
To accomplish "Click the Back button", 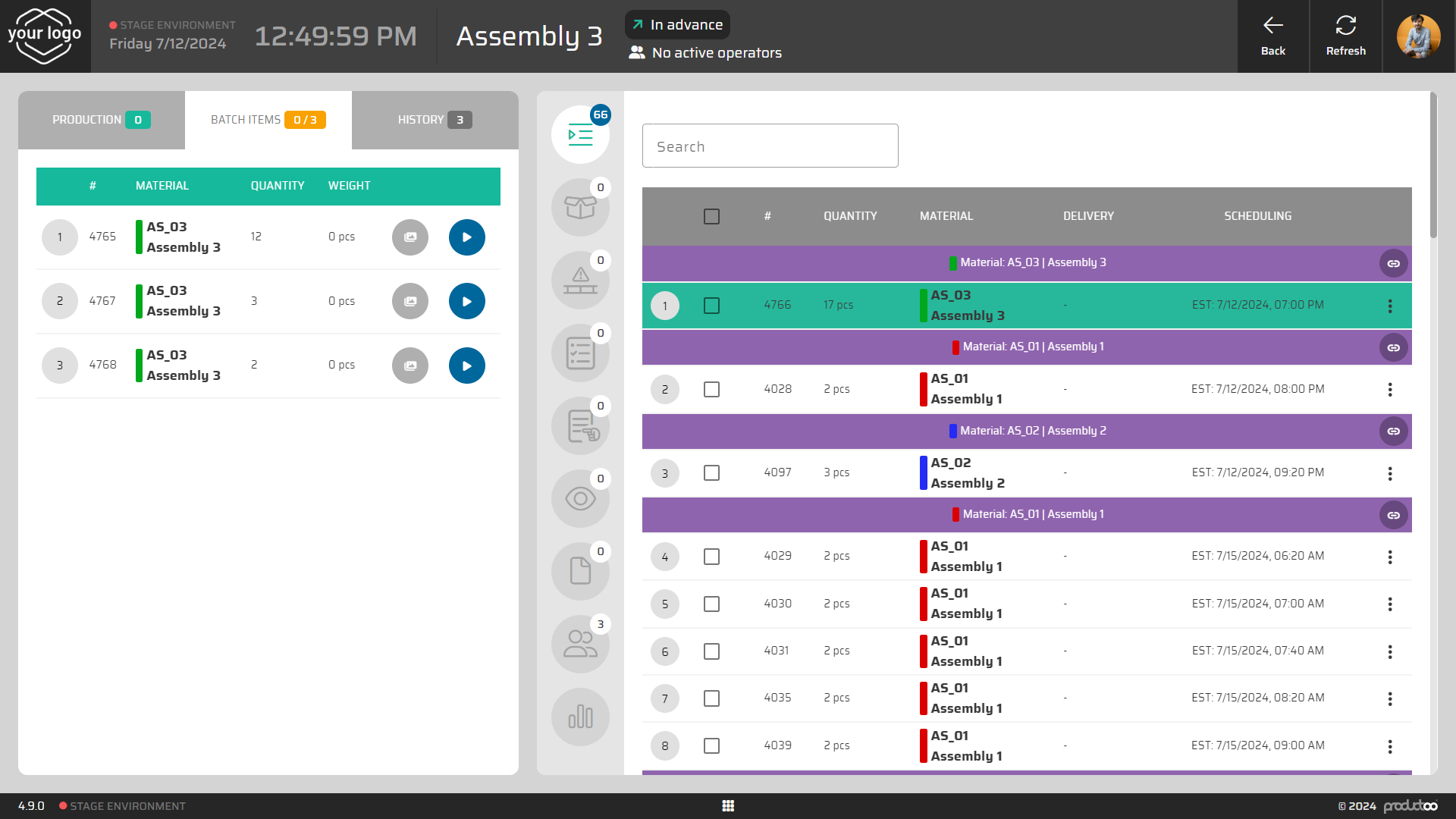I will tap(1272, 36).
